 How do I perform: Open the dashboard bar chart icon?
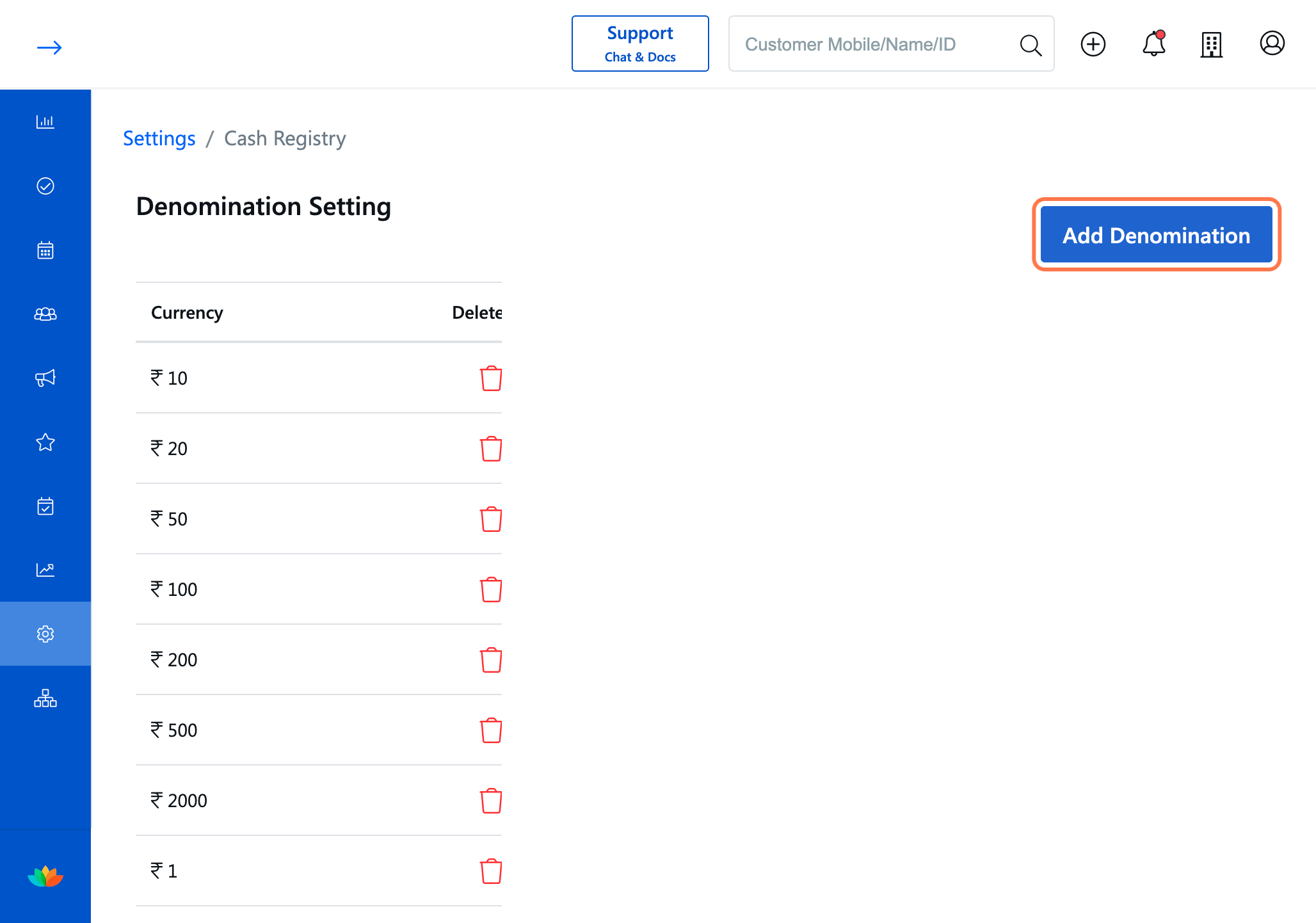click(45, 122)
